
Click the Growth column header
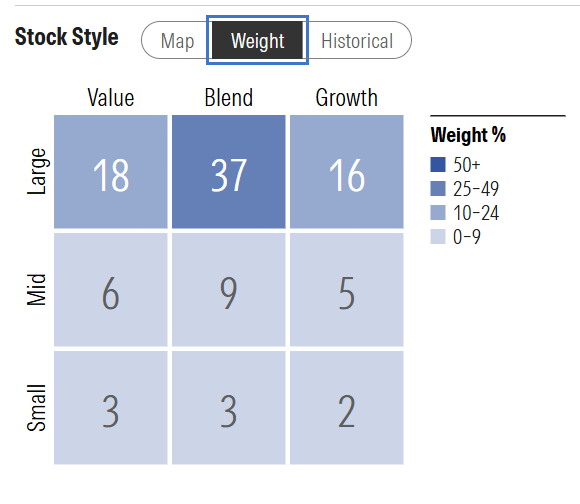pyautogui.click(x=347, y=98)
